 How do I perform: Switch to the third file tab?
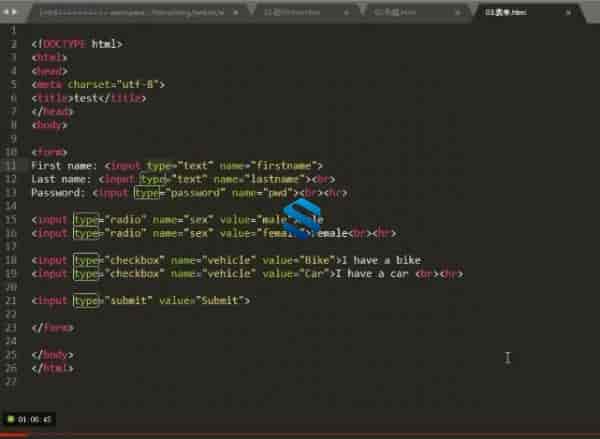click(x=405, y=12)
